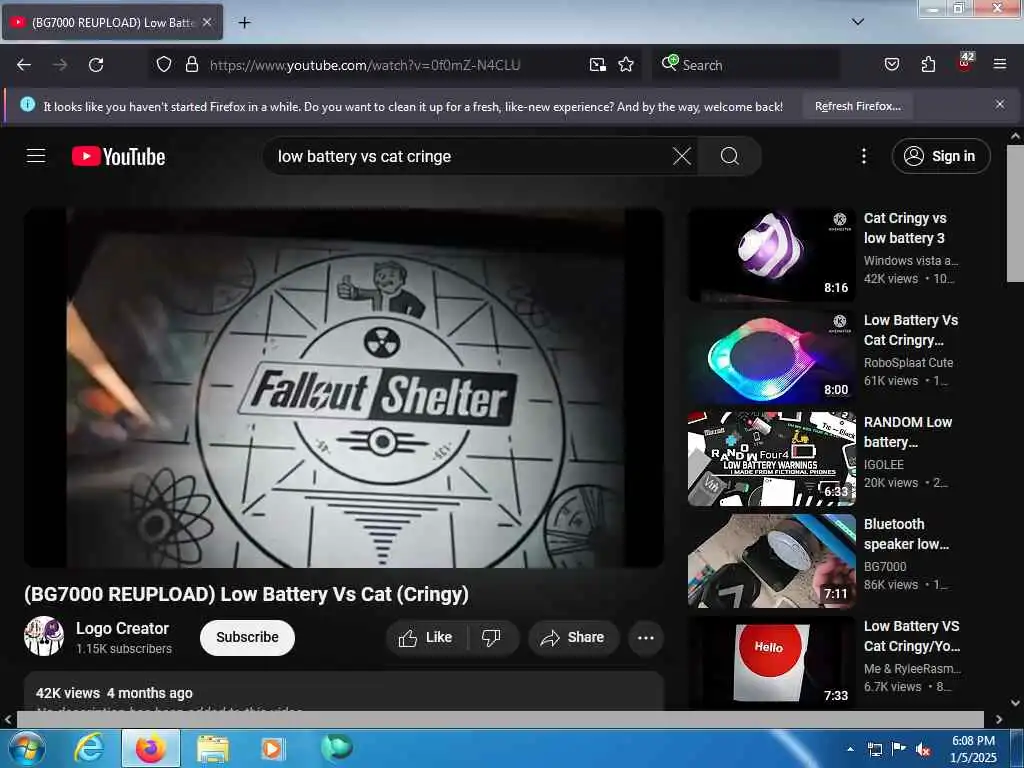Submit search with magnifier button
The image size is (1024, 768).
[729, 156]
